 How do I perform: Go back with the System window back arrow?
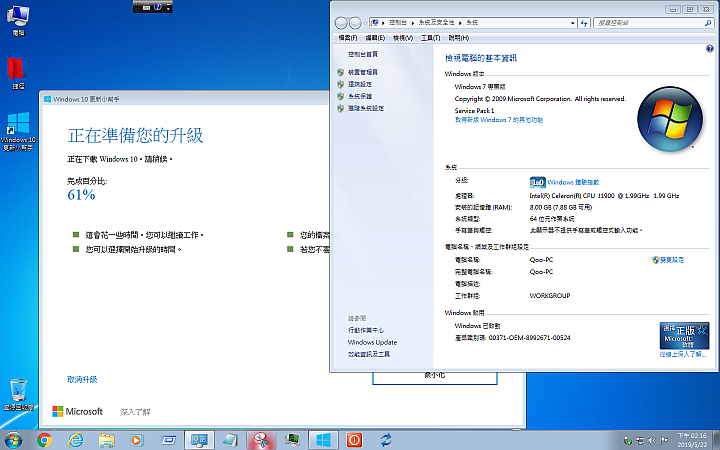341,23
